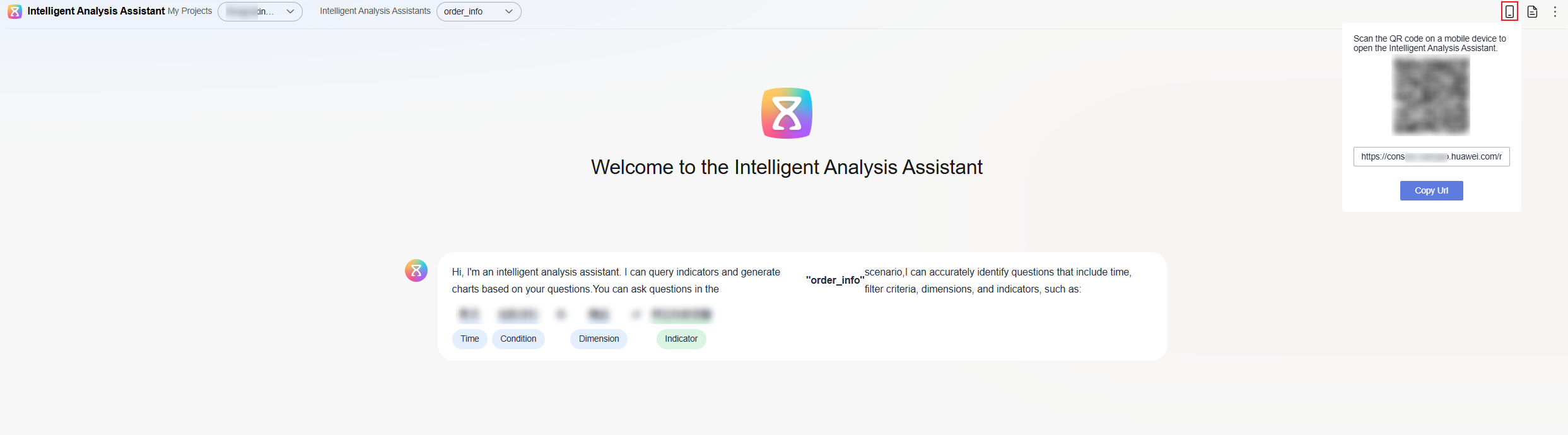This screenshot has height=435, width=1568.
Task: Click the Intelligent Analysis Assistants label
Action: point(375,11)
